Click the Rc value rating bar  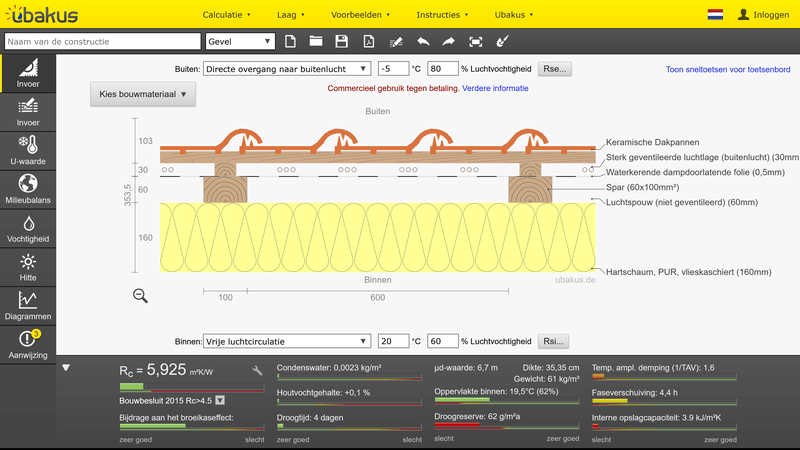point(192,387)
